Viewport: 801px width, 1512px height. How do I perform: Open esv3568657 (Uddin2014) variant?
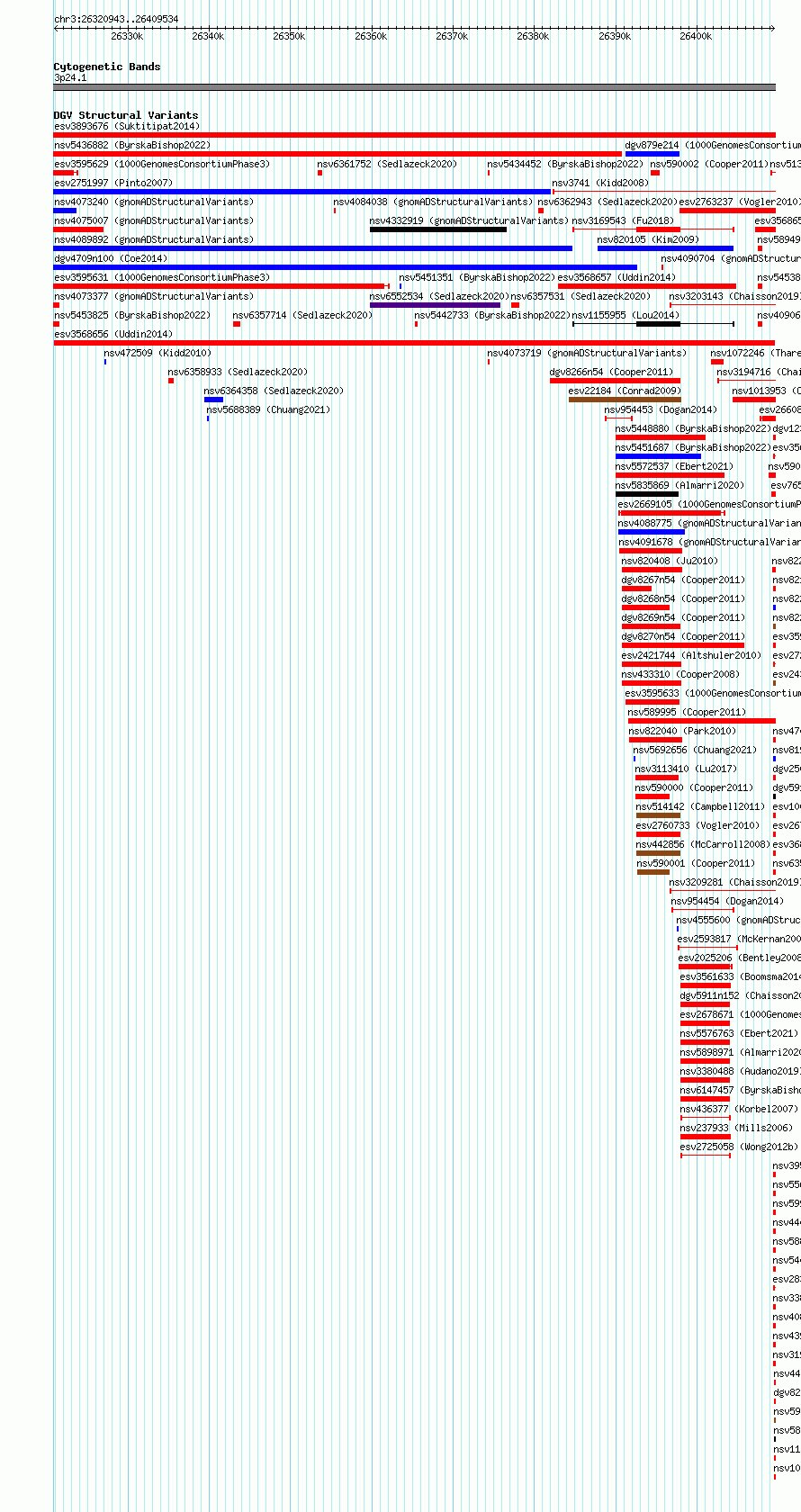coord(616,278)
